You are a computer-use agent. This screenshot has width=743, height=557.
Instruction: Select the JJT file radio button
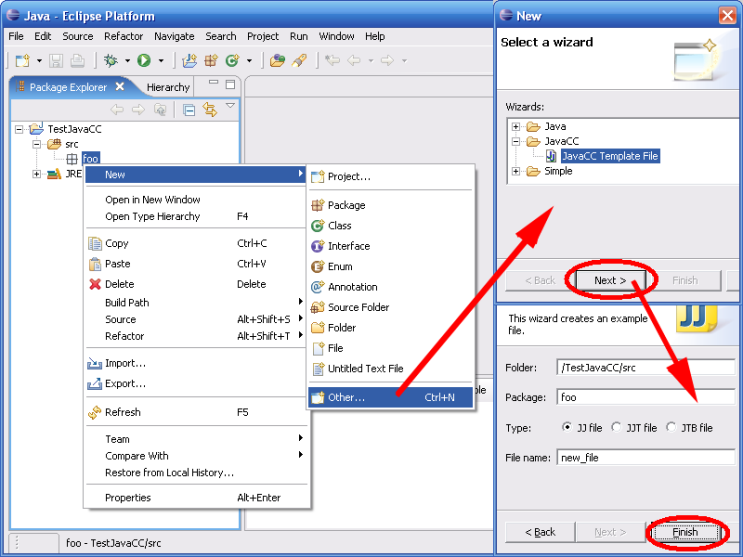tap(616, 427)
